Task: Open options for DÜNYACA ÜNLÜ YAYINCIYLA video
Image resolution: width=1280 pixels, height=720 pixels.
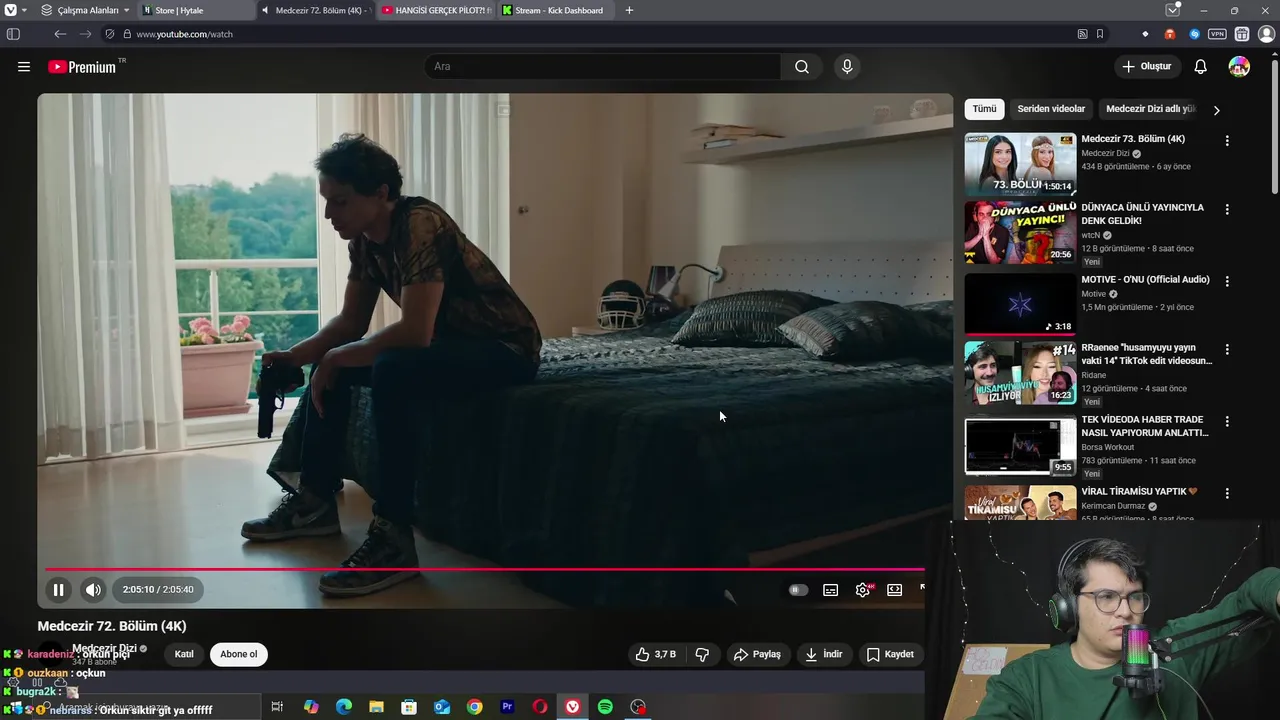Action: pos(1227,210)
